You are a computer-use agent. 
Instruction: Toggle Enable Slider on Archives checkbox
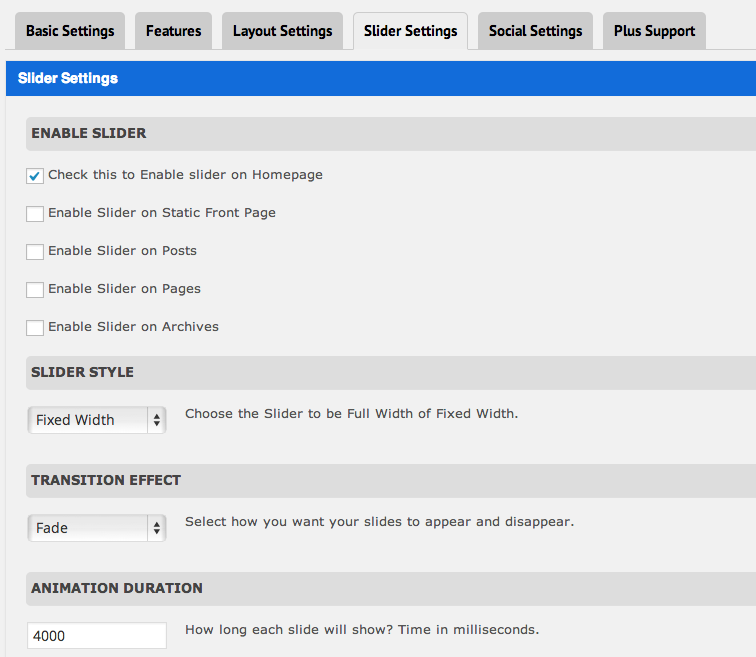[35, 328]
